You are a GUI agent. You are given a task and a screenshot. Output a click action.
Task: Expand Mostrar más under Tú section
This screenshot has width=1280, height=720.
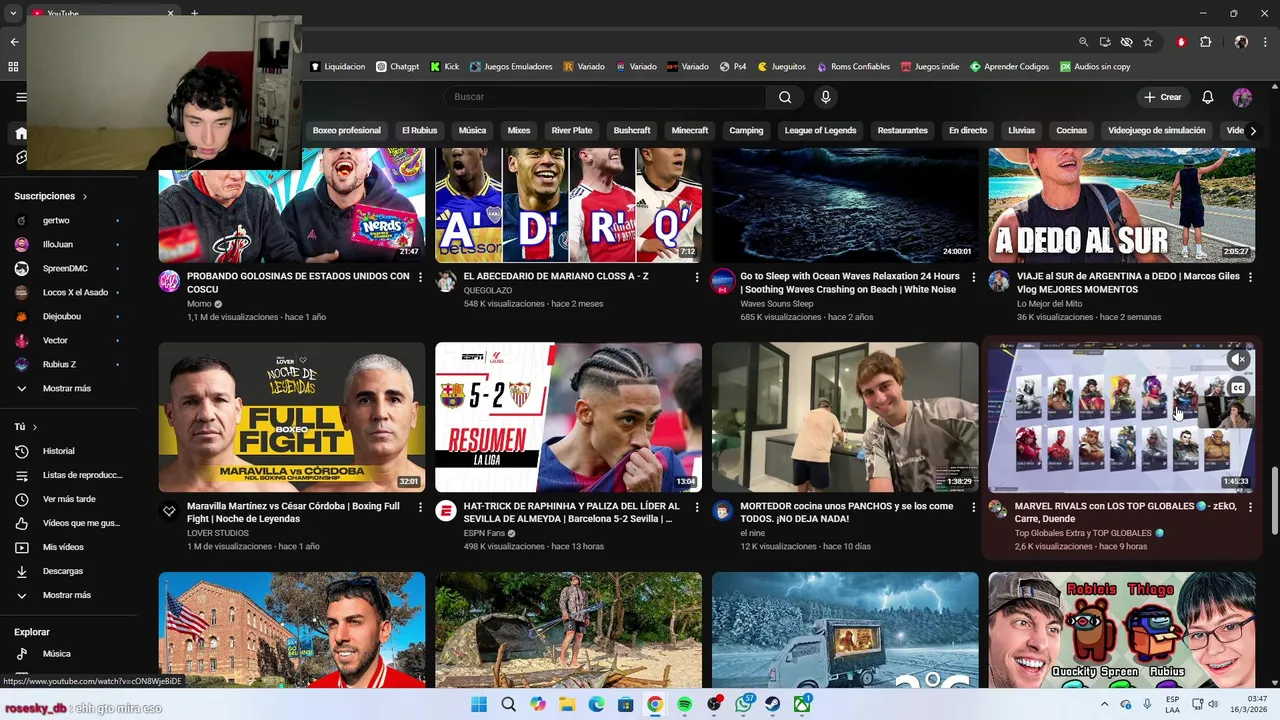(x=68, y=595)
